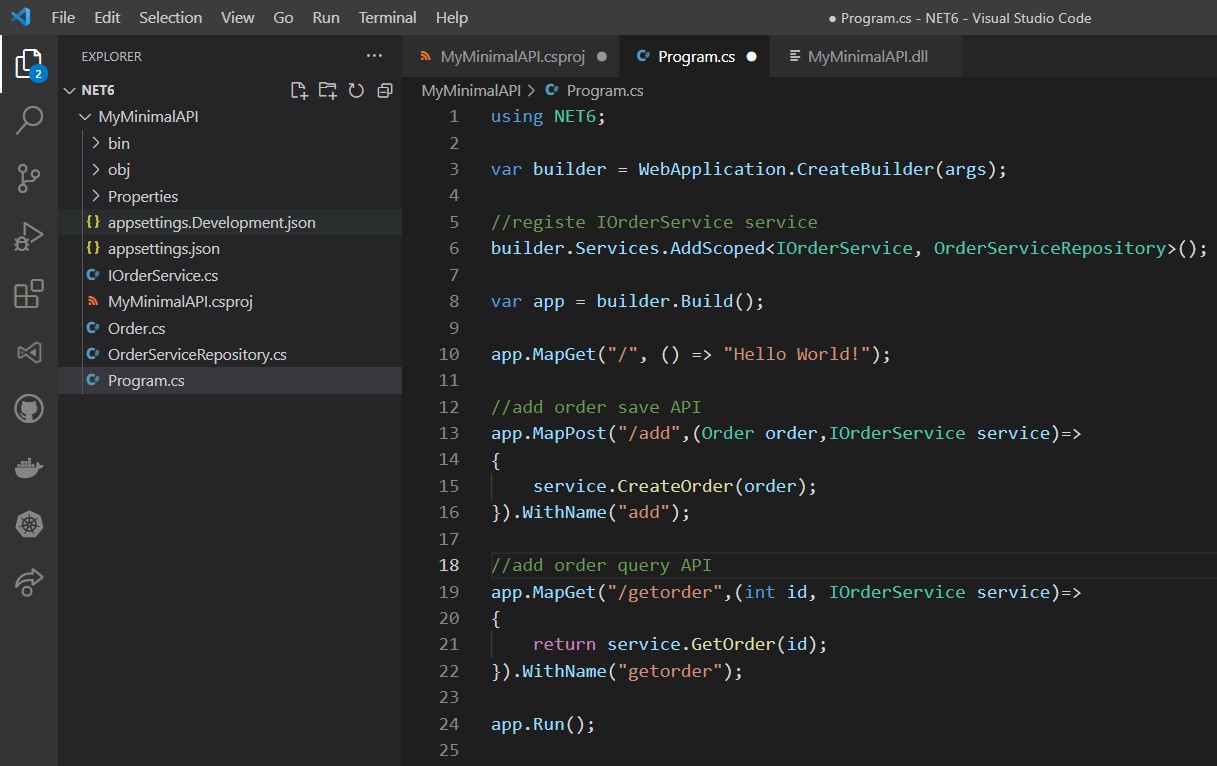This screenshot has width=1217, height=766.
Task: Open Explorer more actions ellipsis
Action: [x=374, y=56]
